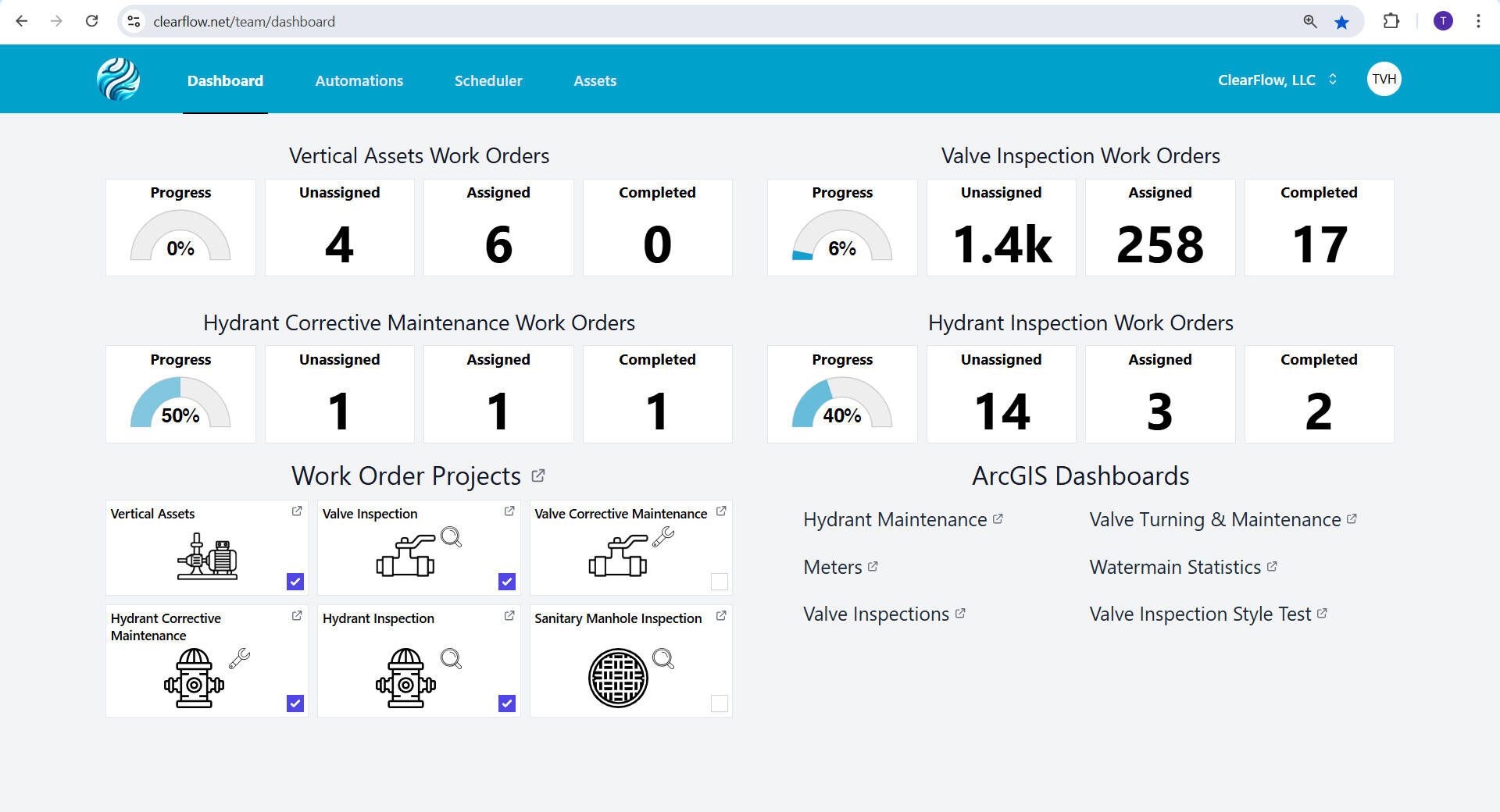Click the browser zoom magnifier icon
Image resolution: width=1500 pixels, height=812 pixels.
1310,21
